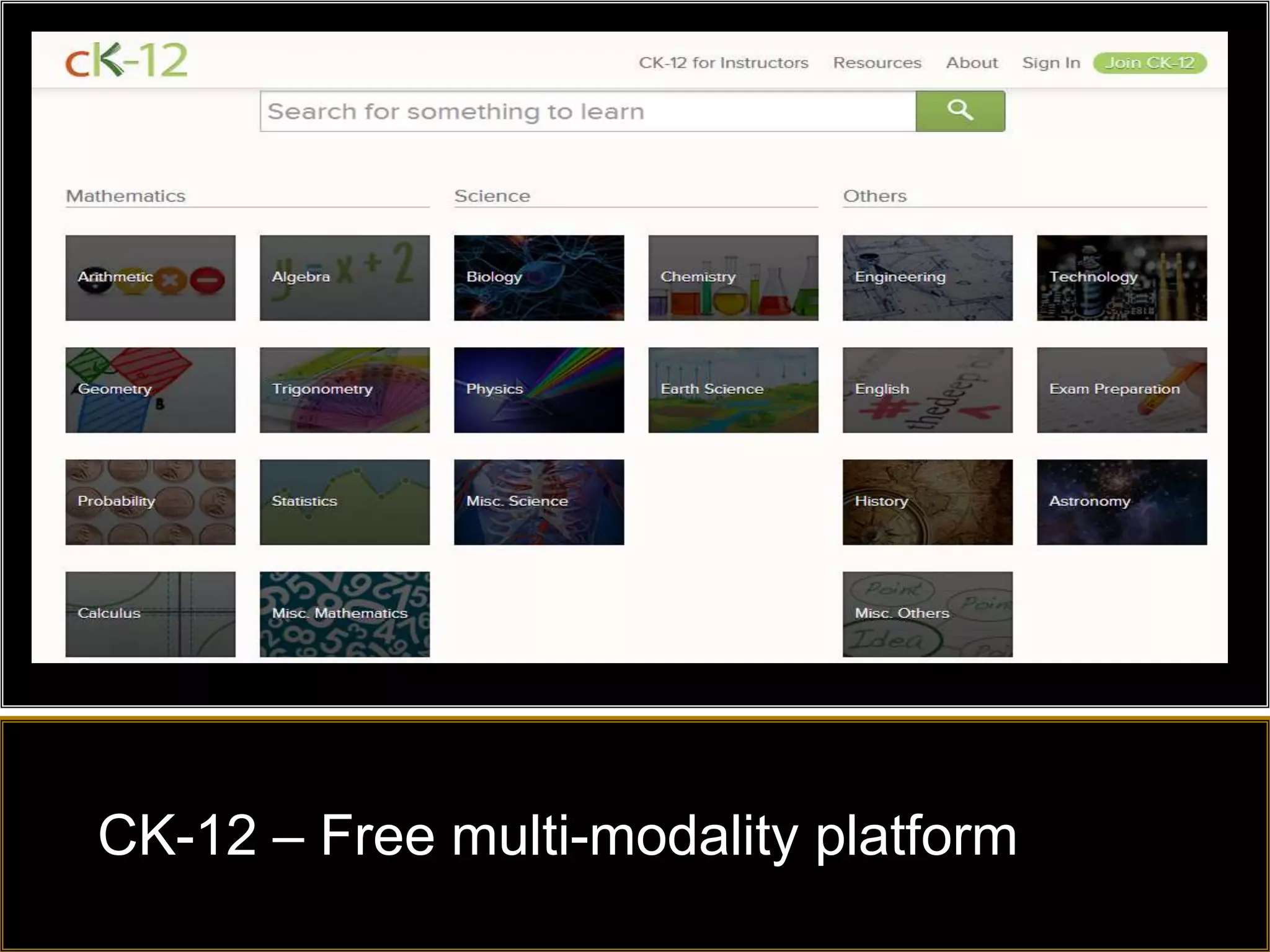This screenshot has width=1270, height=952.
Task: Click the Others section heading
Action: tap(874, 196)
